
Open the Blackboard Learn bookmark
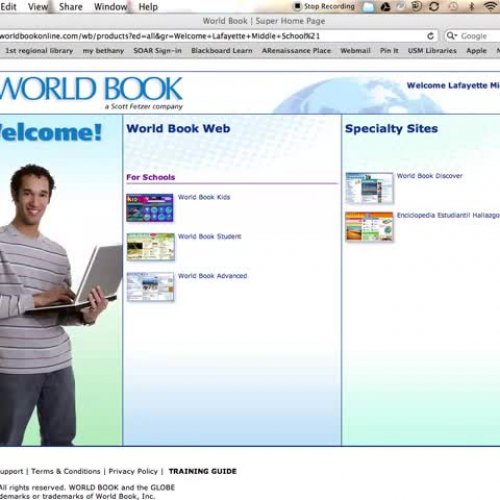(222, 51)
